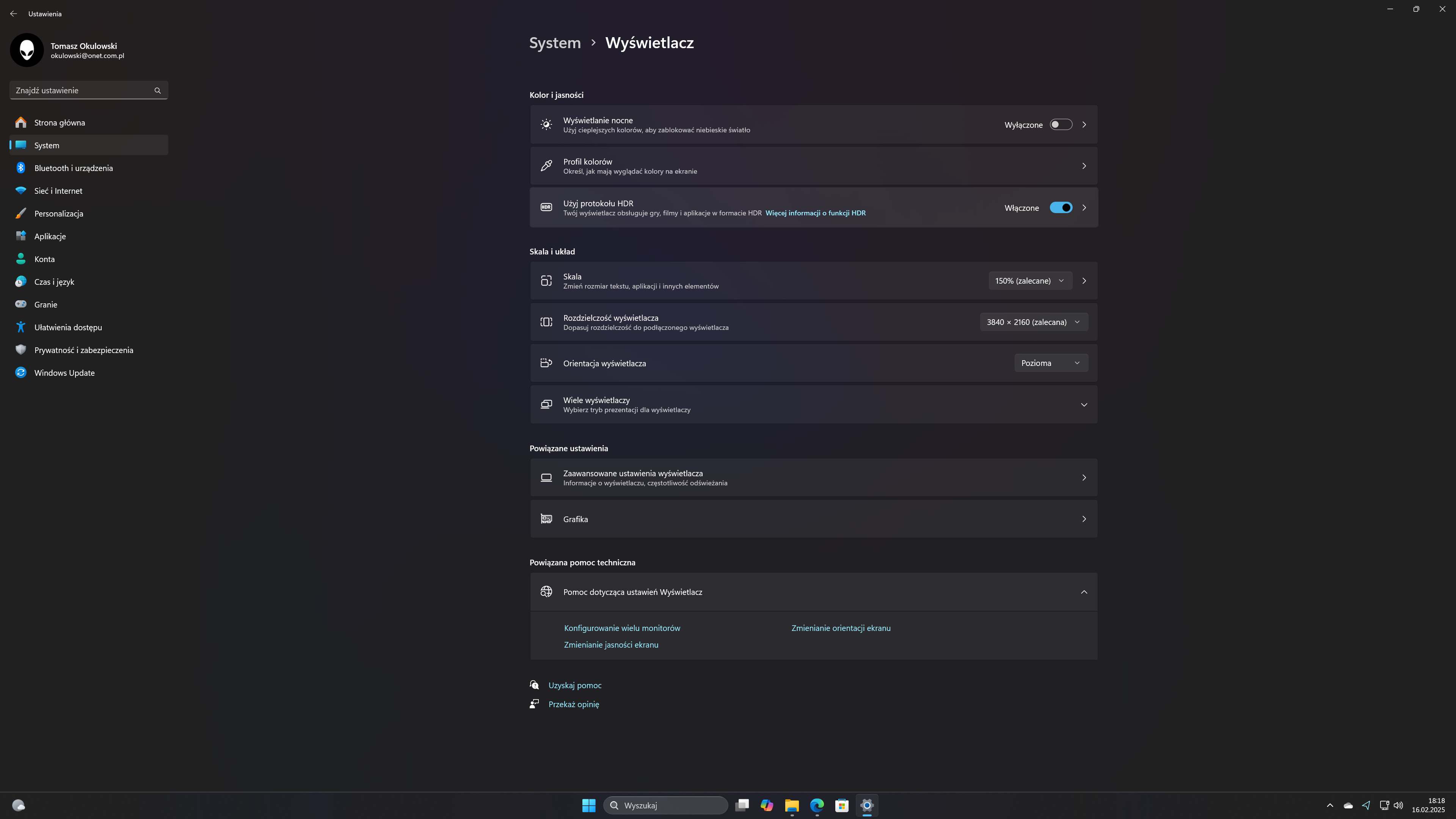The image size is (1456, 819).
Task: Open the Skala 150% dropdown
Action: pyautogui.click(x=1029, y=281)
